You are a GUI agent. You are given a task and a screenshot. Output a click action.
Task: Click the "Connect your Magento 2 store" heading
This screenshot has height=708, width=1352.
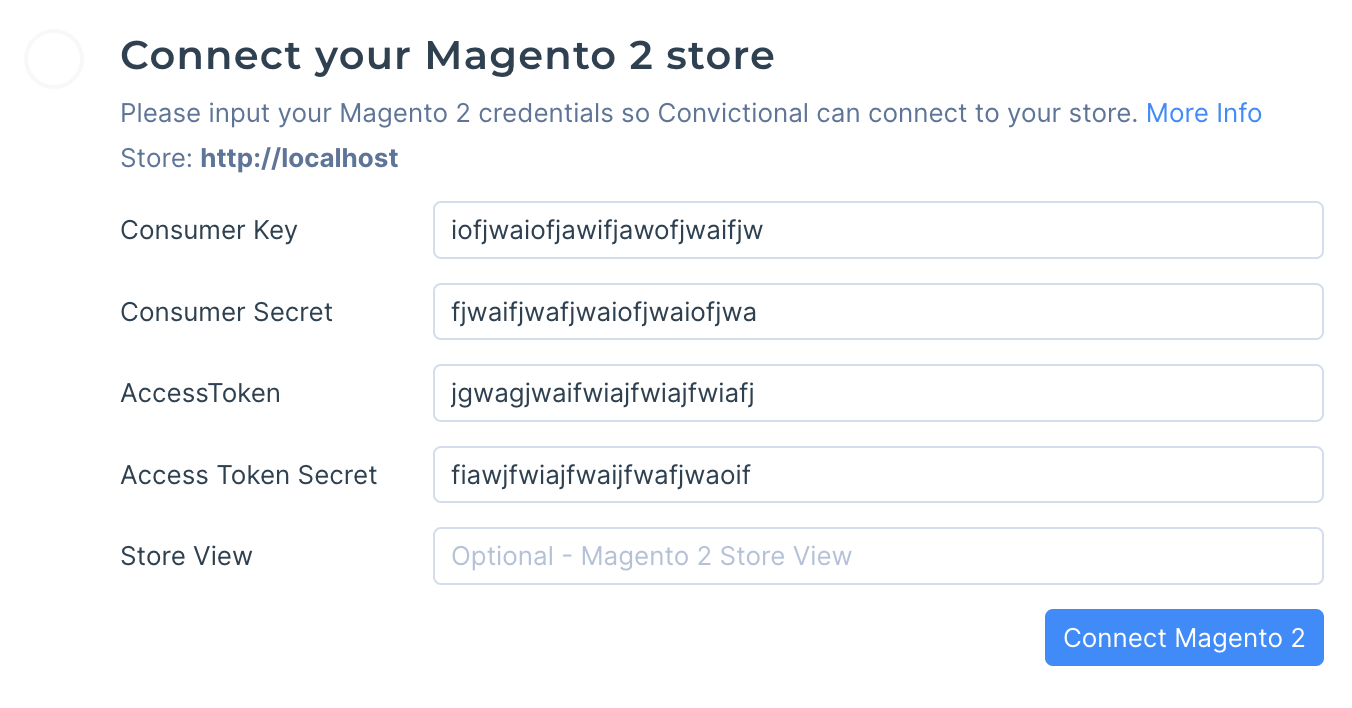[447, 56]
